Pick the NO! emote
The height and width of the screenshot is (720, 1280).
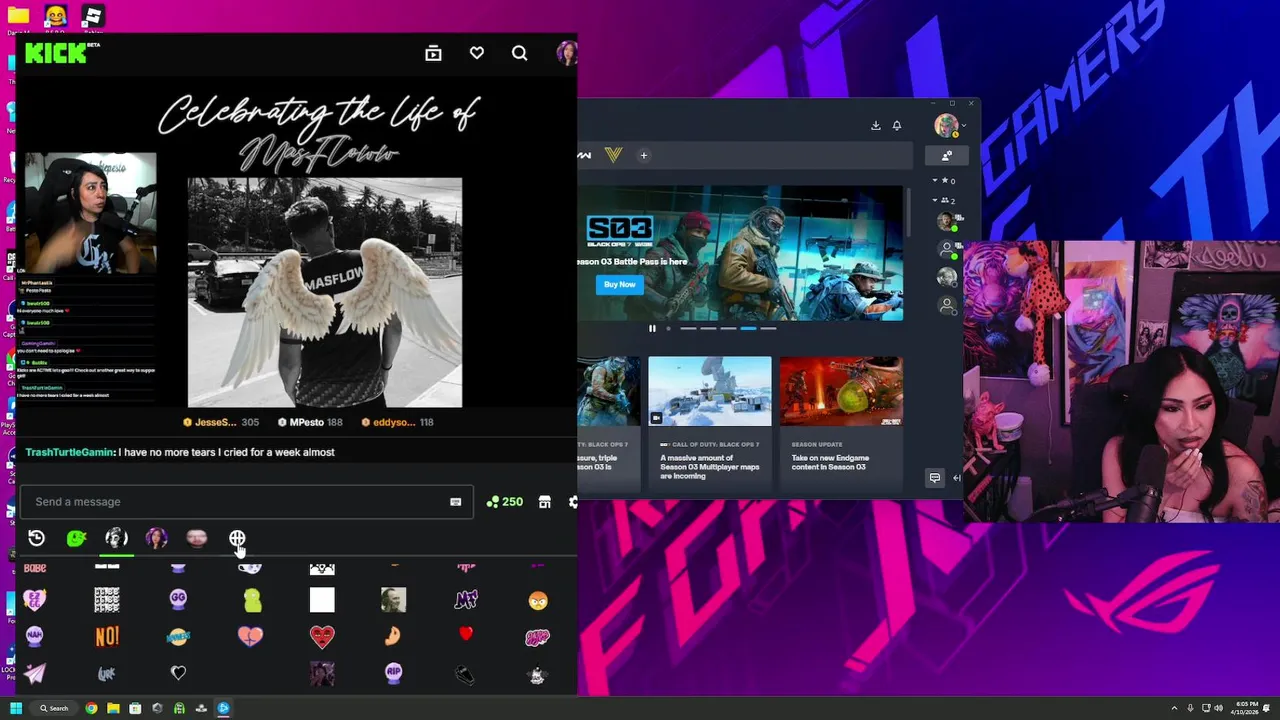point(107,636)
